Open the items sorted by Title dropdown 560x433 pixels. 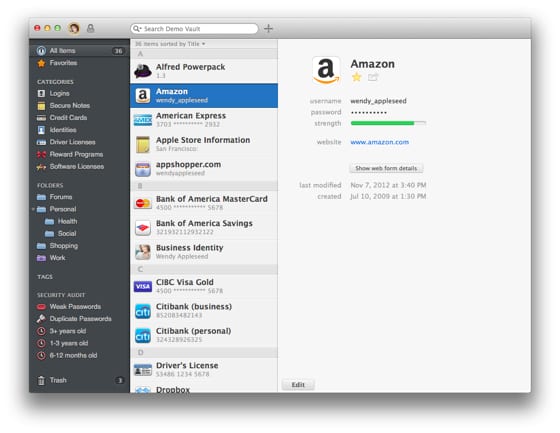click(170, 44)
